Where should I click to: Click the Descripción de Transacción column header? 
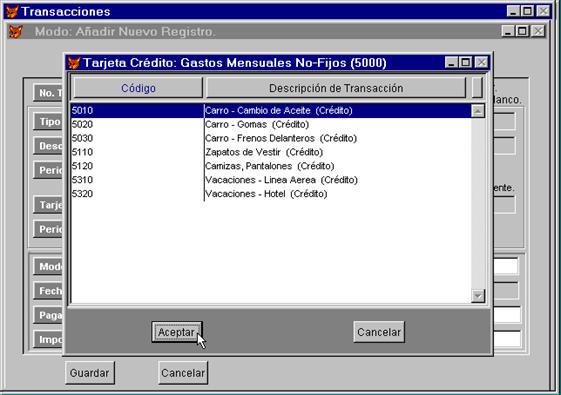[336, 88]
